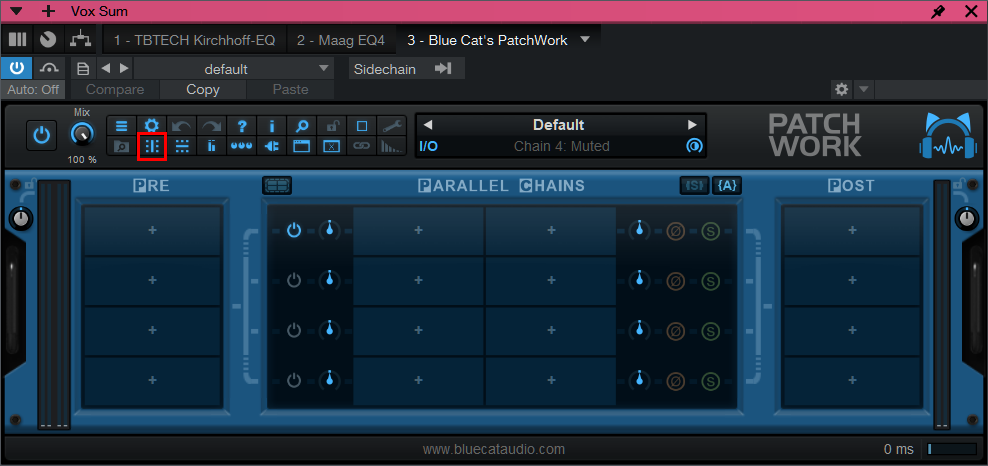
Task: Open PatchWork settings gear in the toolbar
Action: (152, 127)
